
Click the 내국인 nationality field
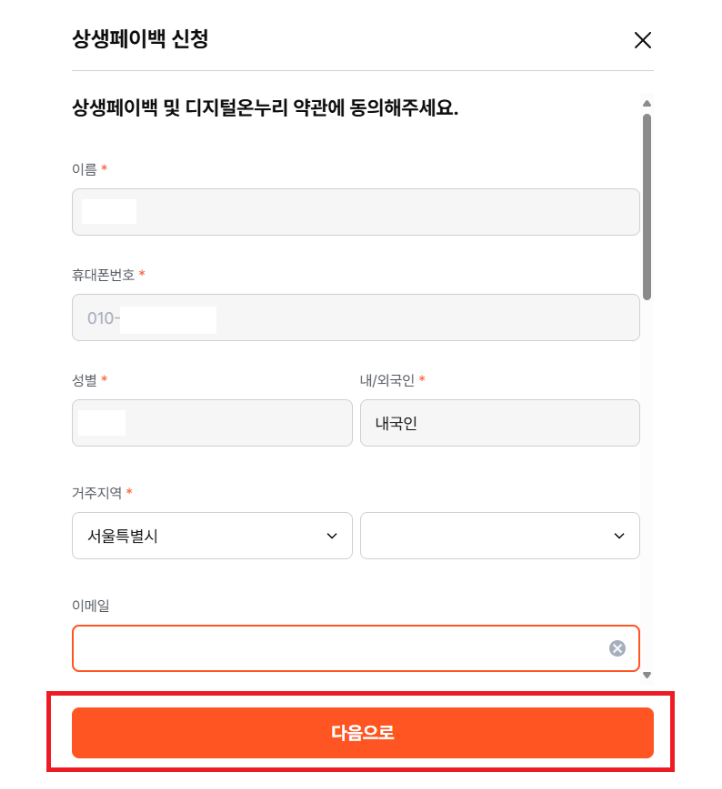[x=500, y=423]
